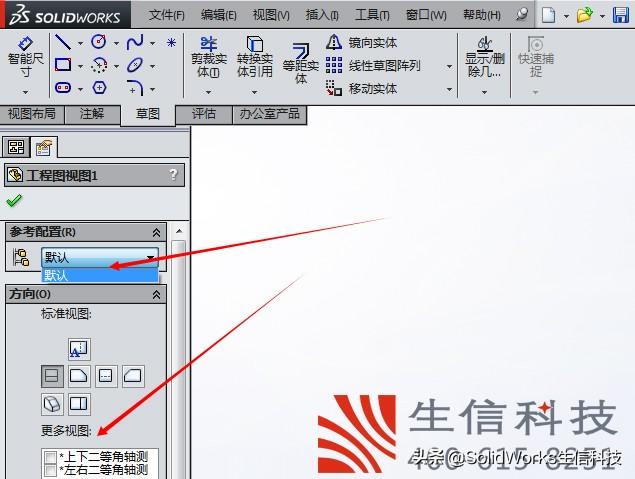Select the Sketch Fillet tool

click(135, 87)
